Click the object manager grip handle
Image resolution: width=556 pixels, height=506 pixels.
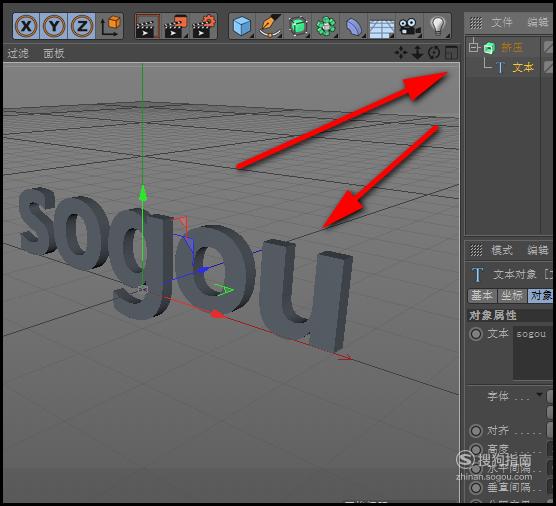476,23
